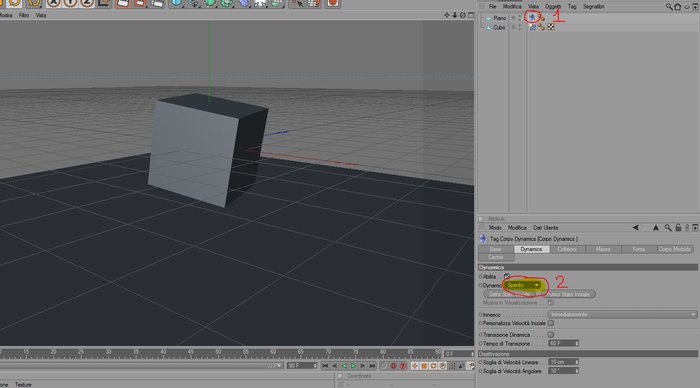Play the animation backwards
700x388 pixels.
(x=344, y=366)
